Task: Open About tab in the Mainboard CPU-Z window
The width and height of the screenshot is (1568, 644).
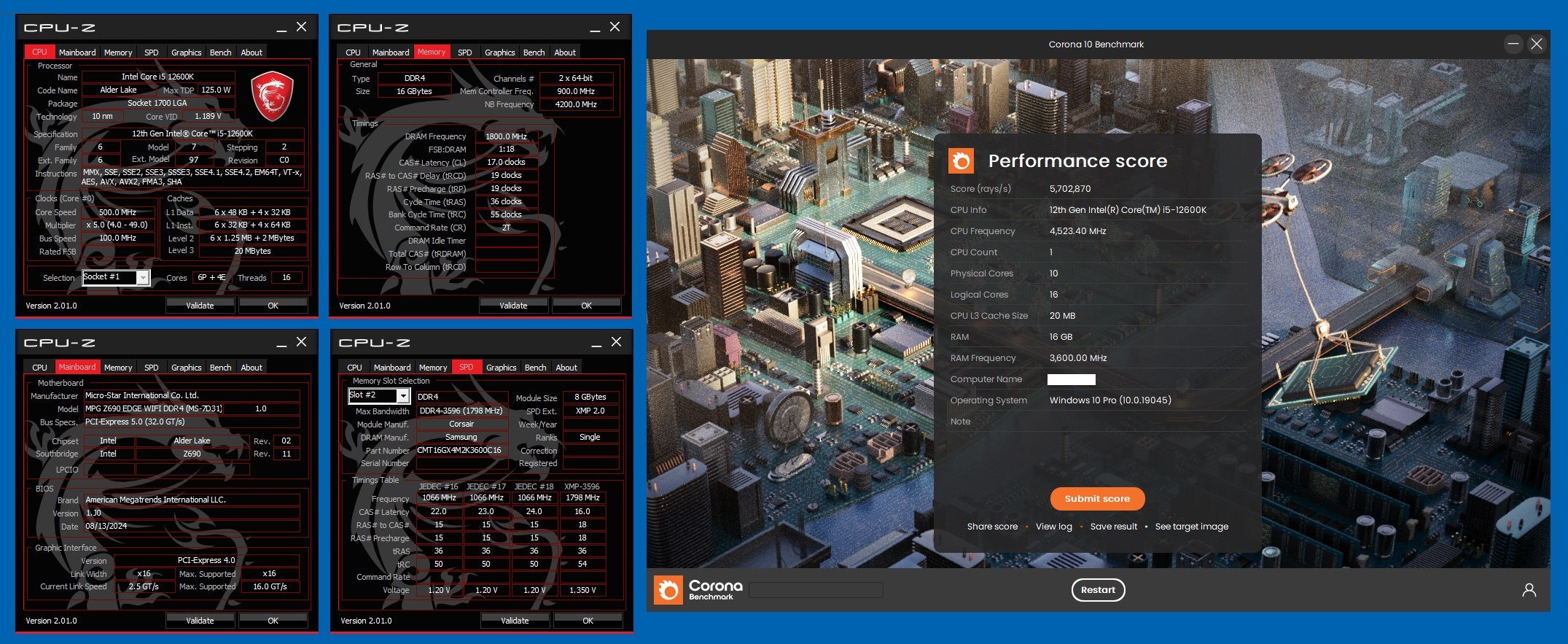Action: pos(251,368)
